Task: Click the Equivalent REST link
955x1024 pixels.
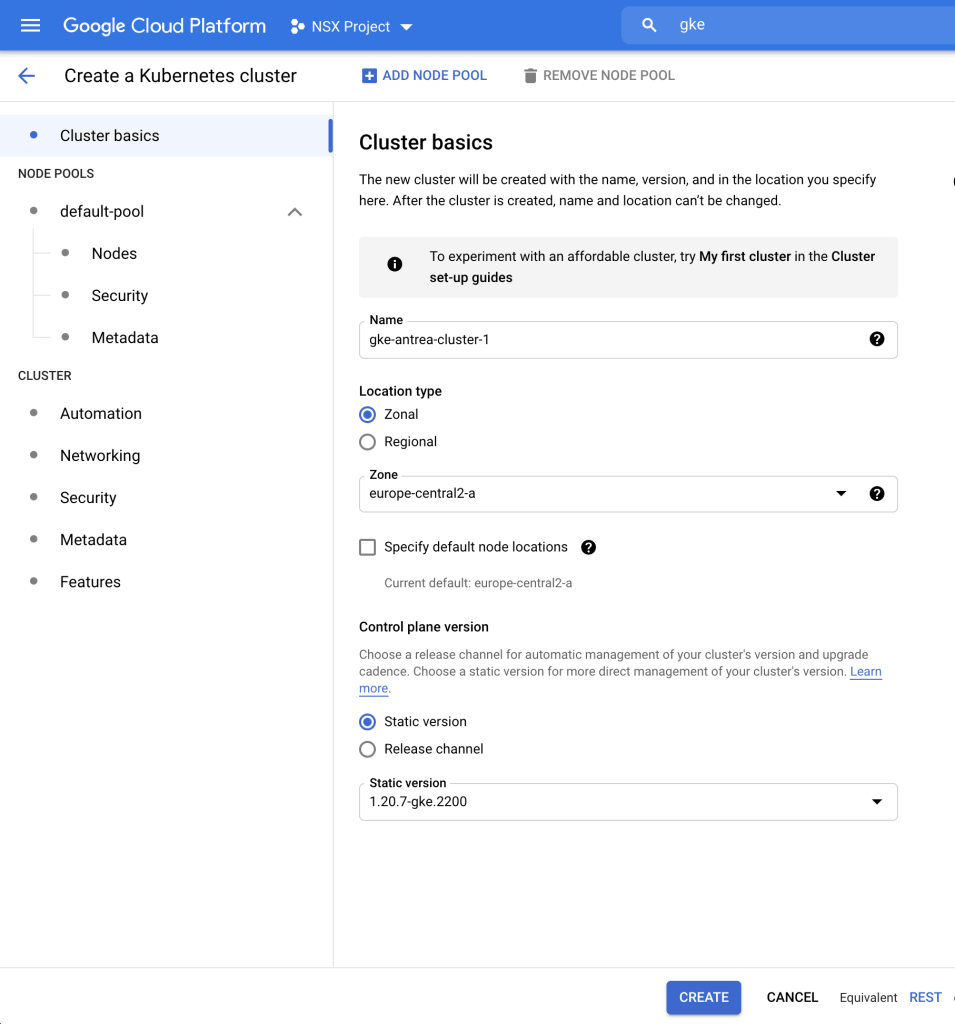Action: coord(925,997)
